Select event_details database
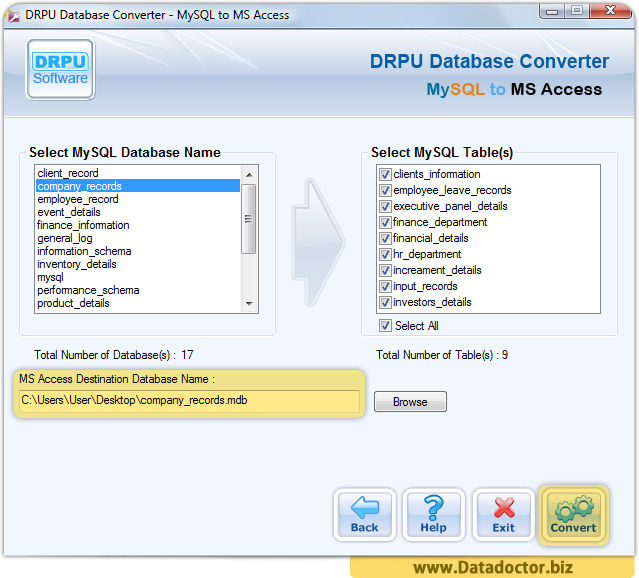Viewport: 639px width, 578px height. (x=138, y=212)
